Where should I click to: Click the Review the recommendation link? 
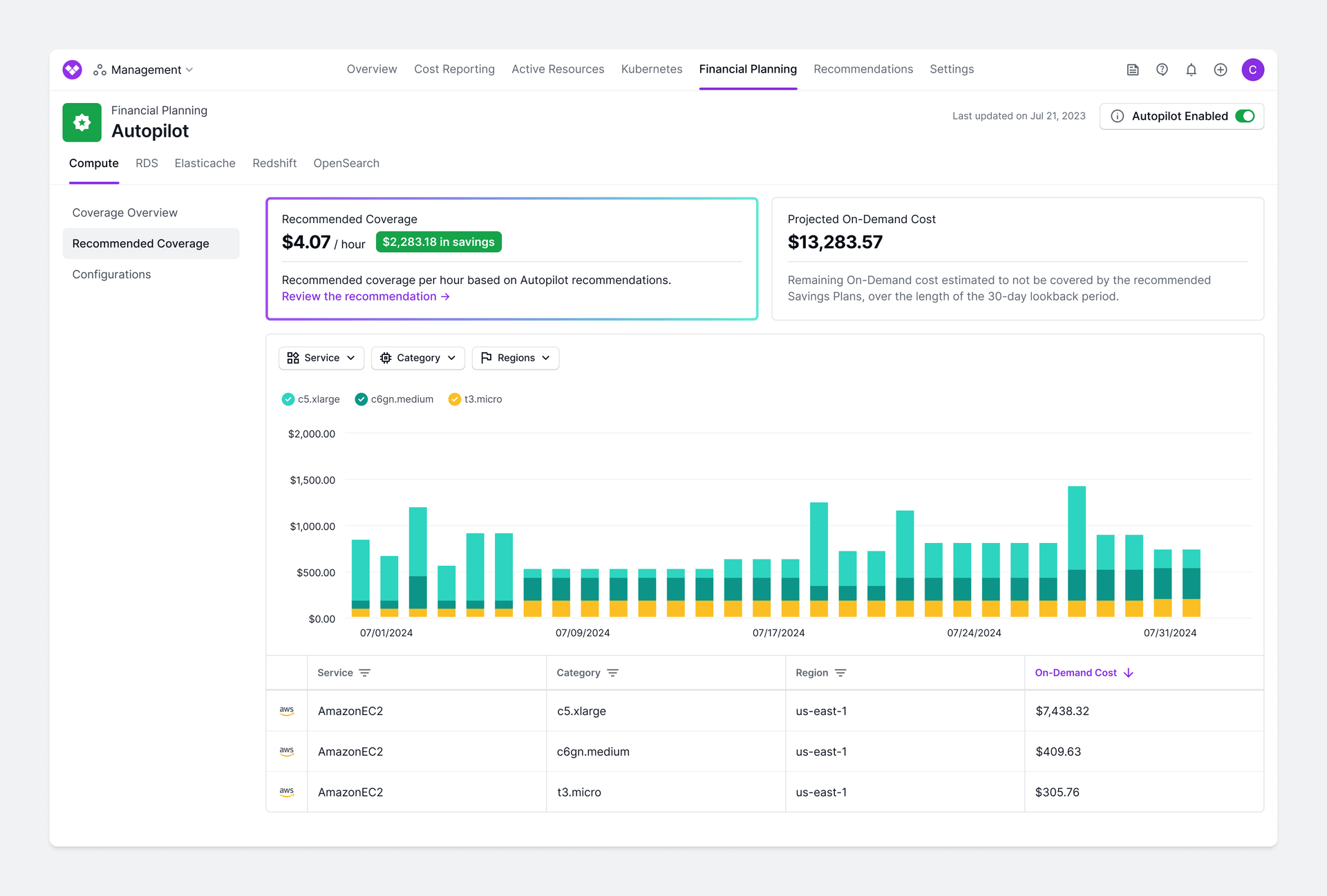[366, 296]
